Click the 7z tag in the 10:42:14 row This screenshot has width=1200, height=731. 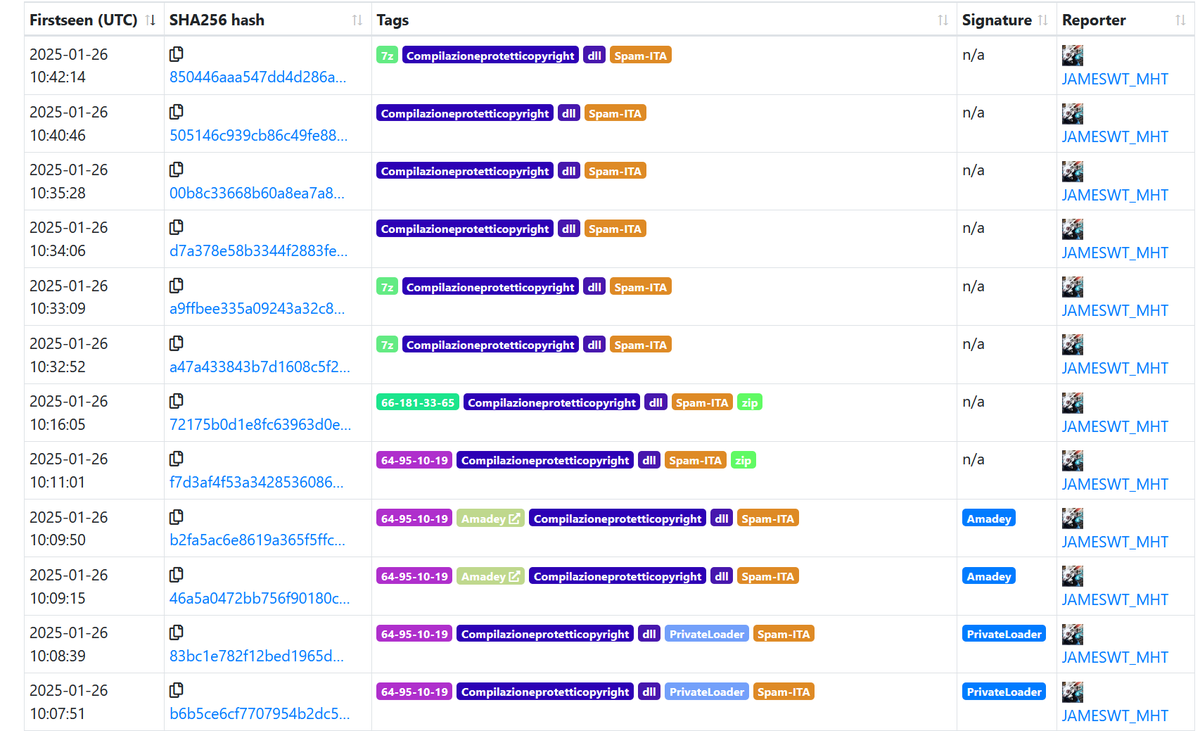coord(387,56)
